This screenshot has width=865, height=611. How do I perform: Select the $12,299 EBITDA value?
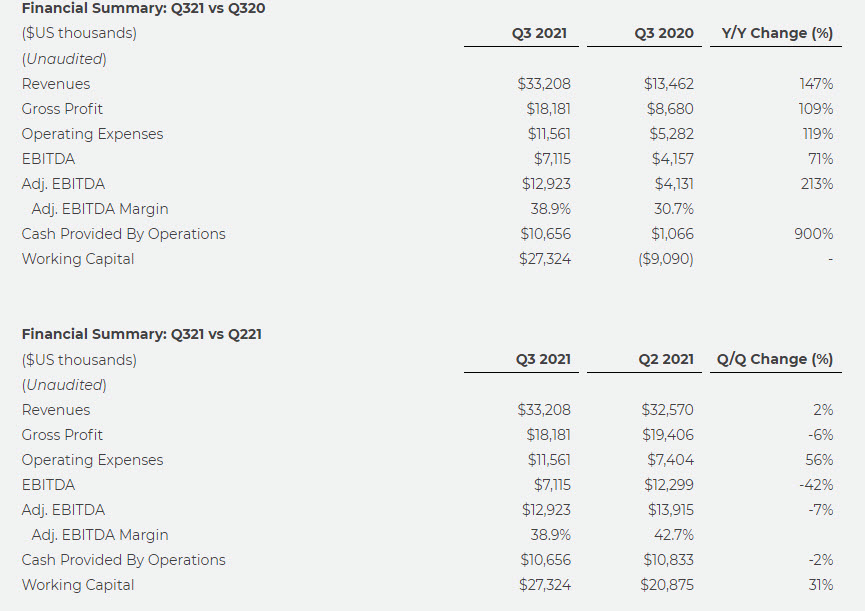click(x=667, y=485)
